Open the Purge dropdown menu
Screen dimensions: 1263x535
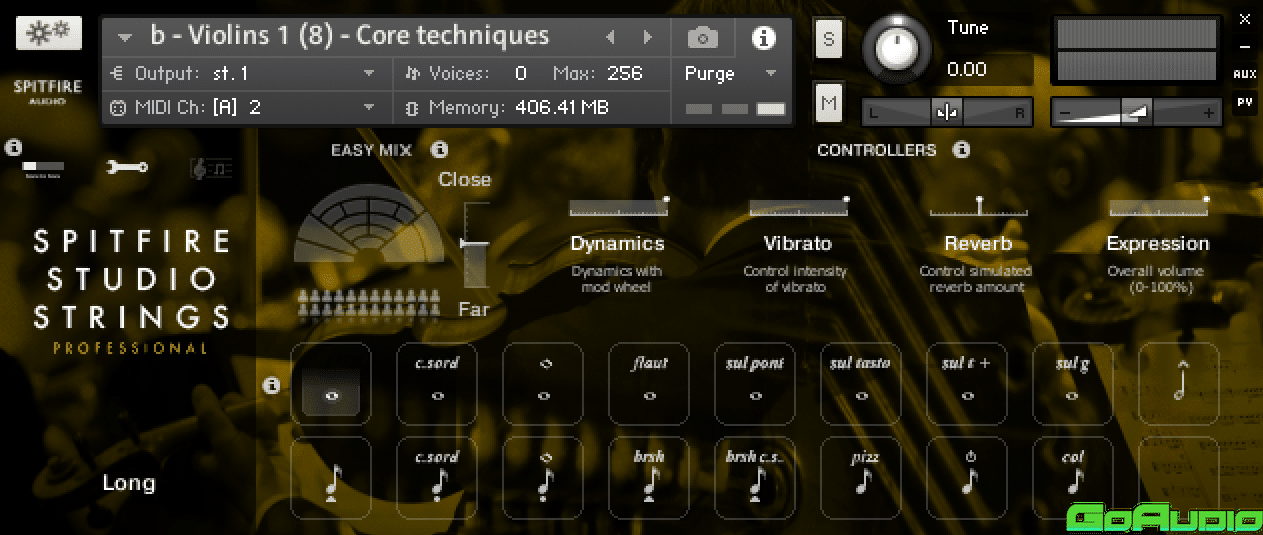point(731,73)
